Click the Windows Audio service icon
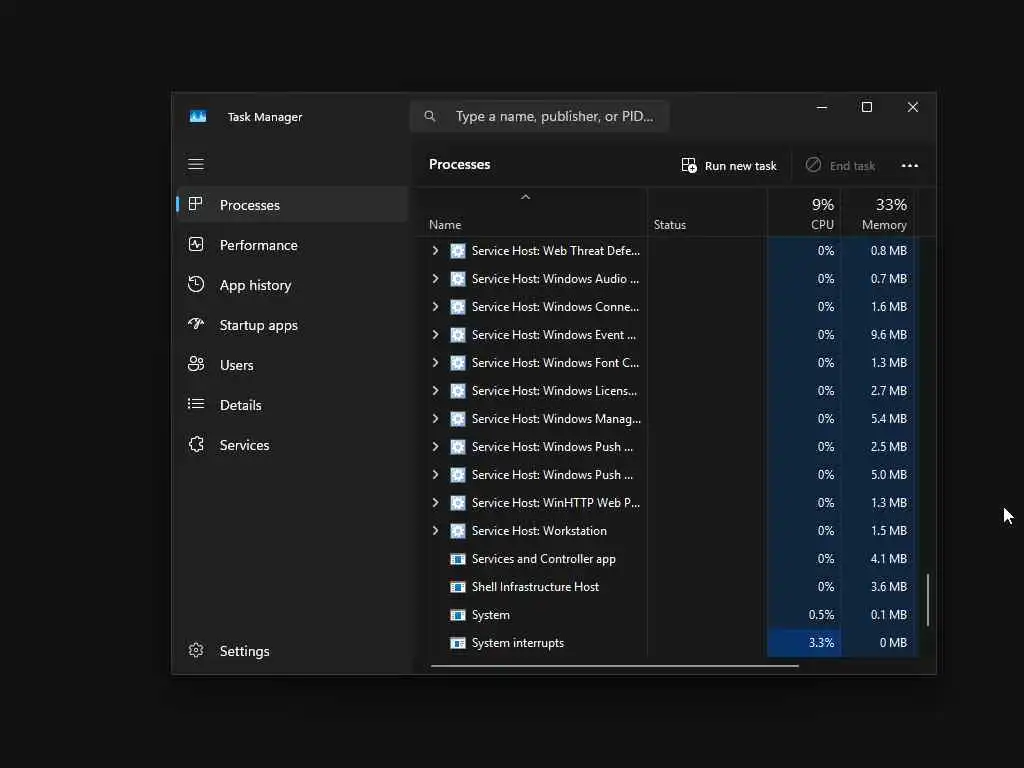Image resolution: width=1024 pixels, height=768 pixels. tap(458, 279)
